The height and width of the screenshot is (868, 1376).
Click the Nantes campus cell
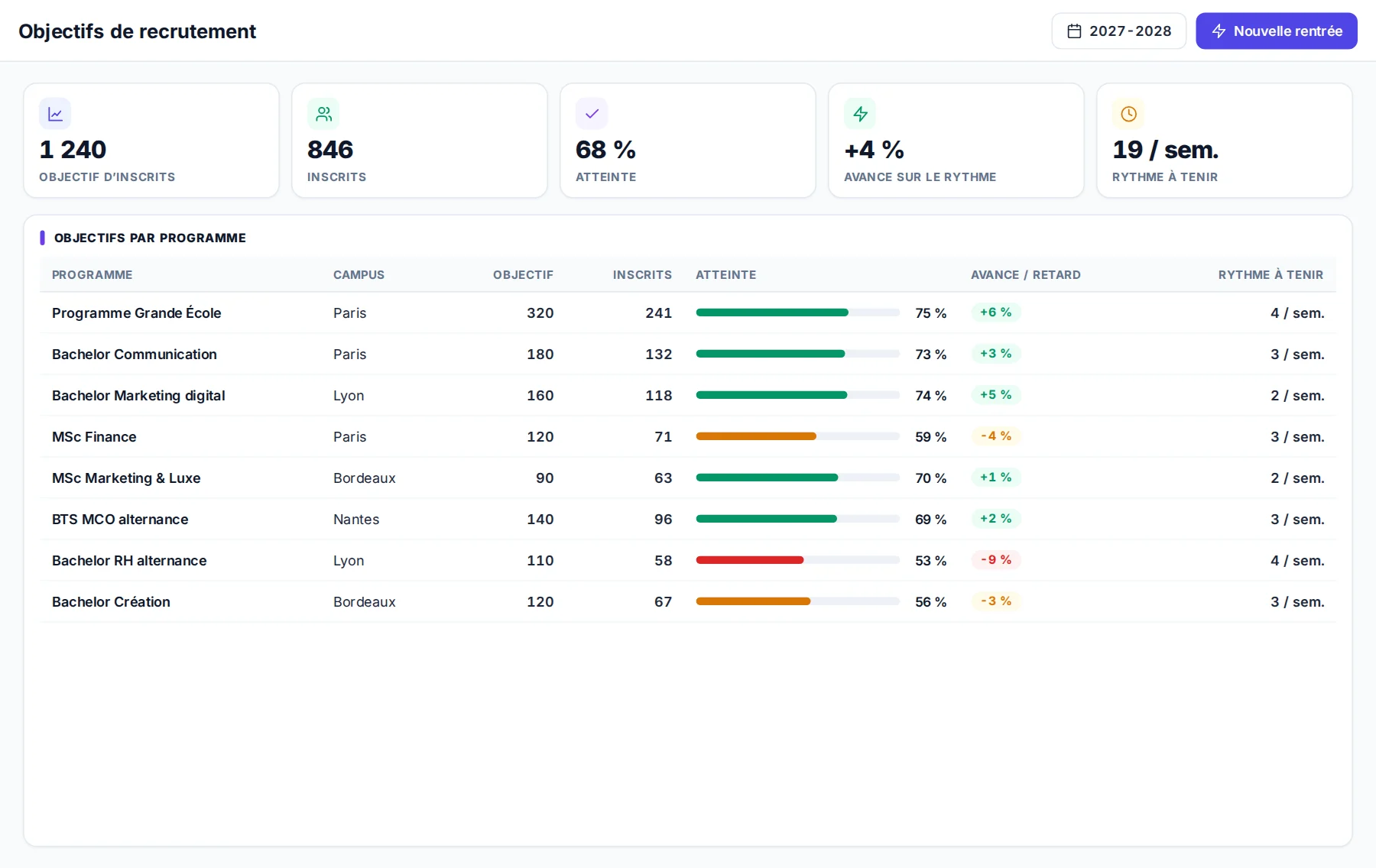356,520
